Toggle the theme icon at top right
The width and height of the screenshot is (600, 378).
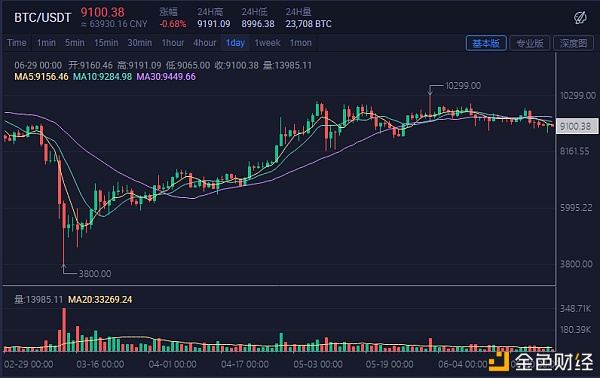(x=580, y=18)
